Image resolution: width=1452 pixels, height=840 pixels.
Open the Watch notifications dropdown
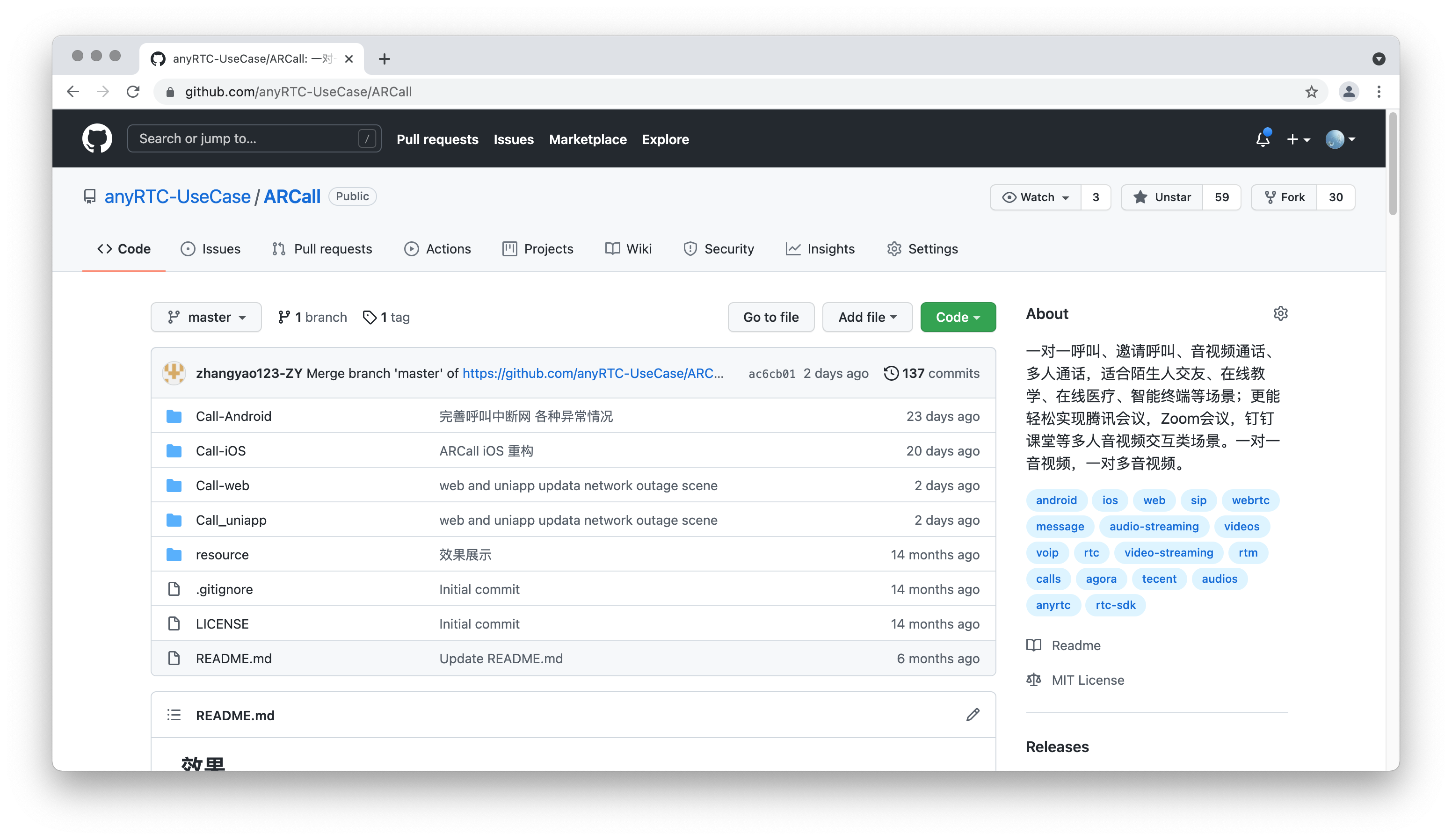pos(1035,197)
